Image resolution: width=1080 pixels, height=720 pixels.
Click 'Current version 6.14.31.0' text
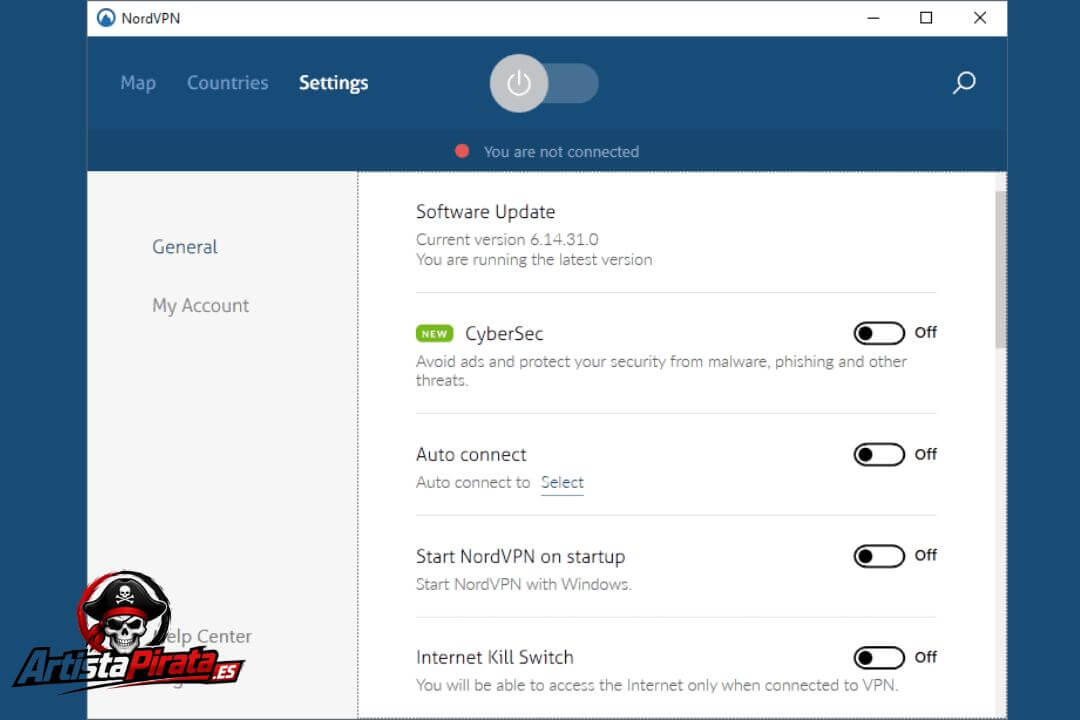coord(507,239)
